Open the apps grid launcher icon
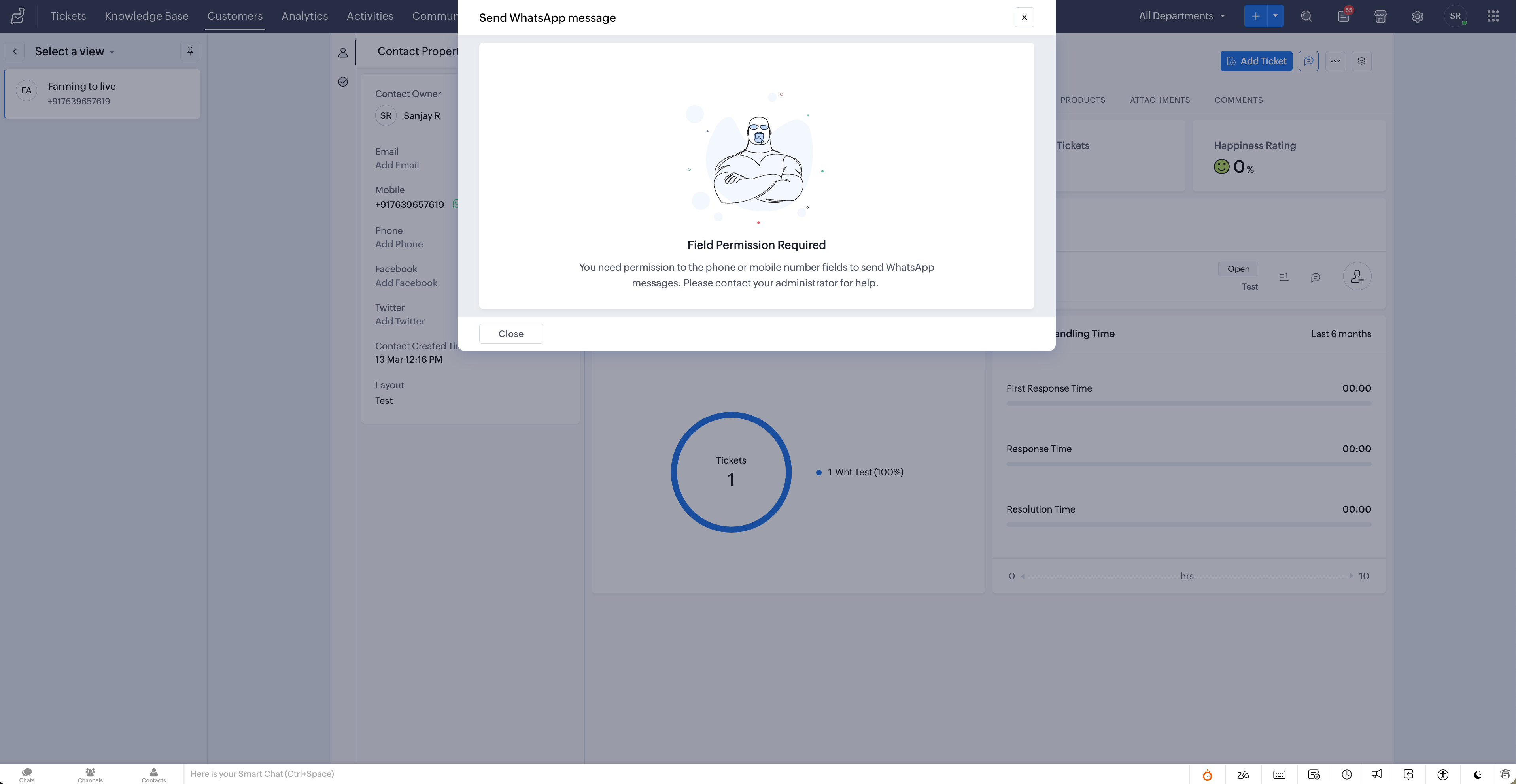Screen dimensions: 1516x784 pyautogui.click(x=1493, y=16)
